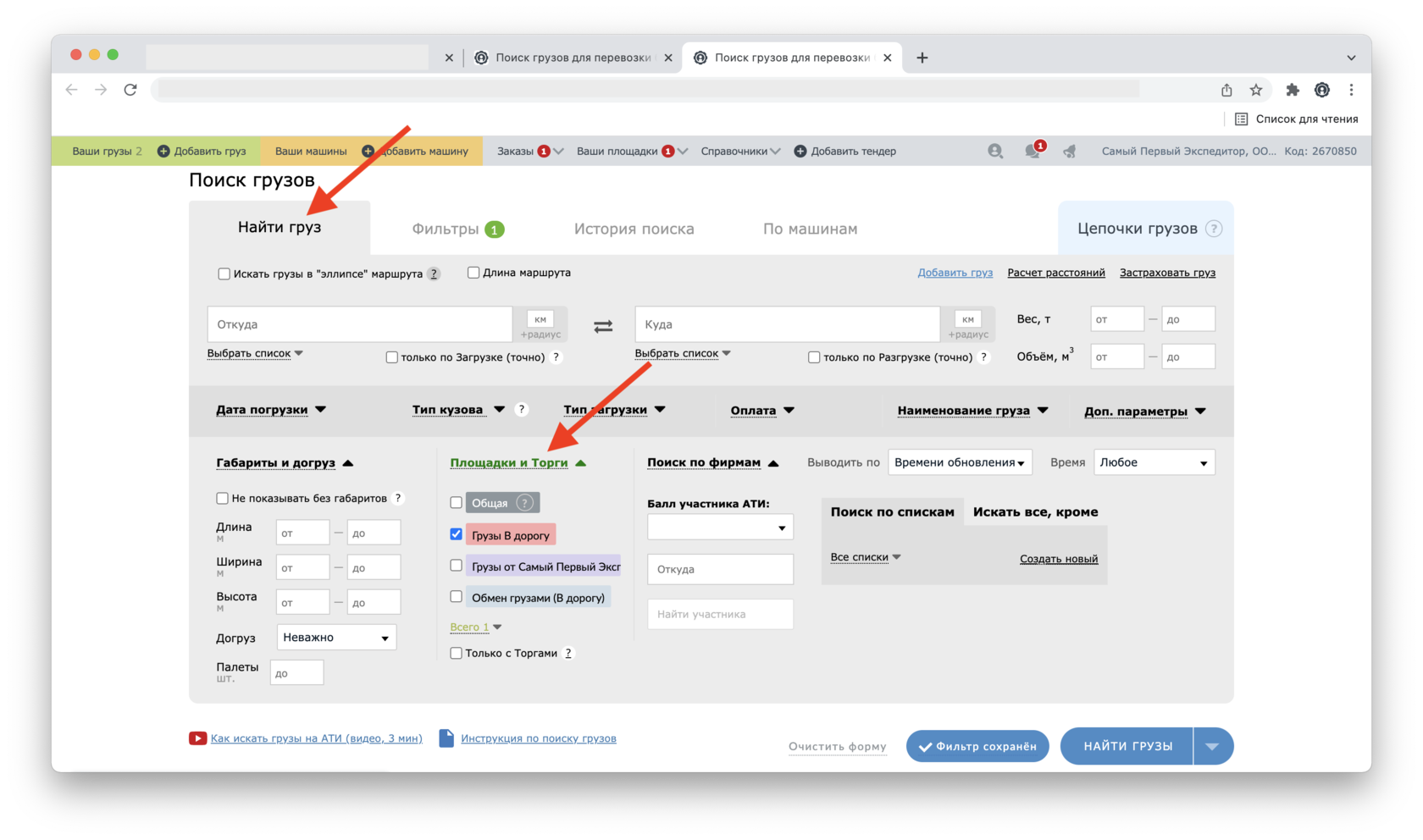Switch to По машинам tab
Screen dimensions: 1423x840
pos(810,229)
